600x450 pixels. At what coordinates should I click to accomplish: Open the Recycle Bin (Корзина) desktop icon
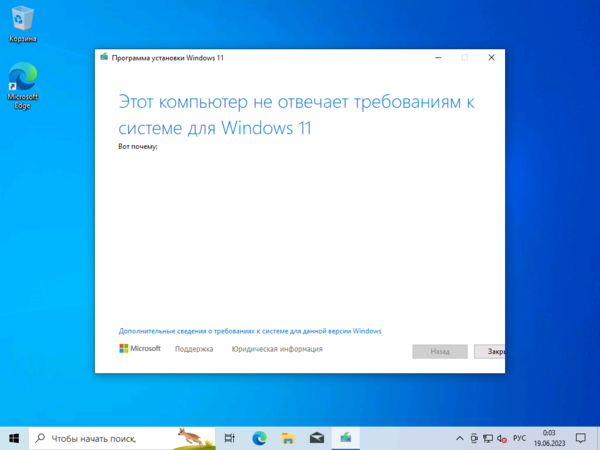(x=23, y=24)
